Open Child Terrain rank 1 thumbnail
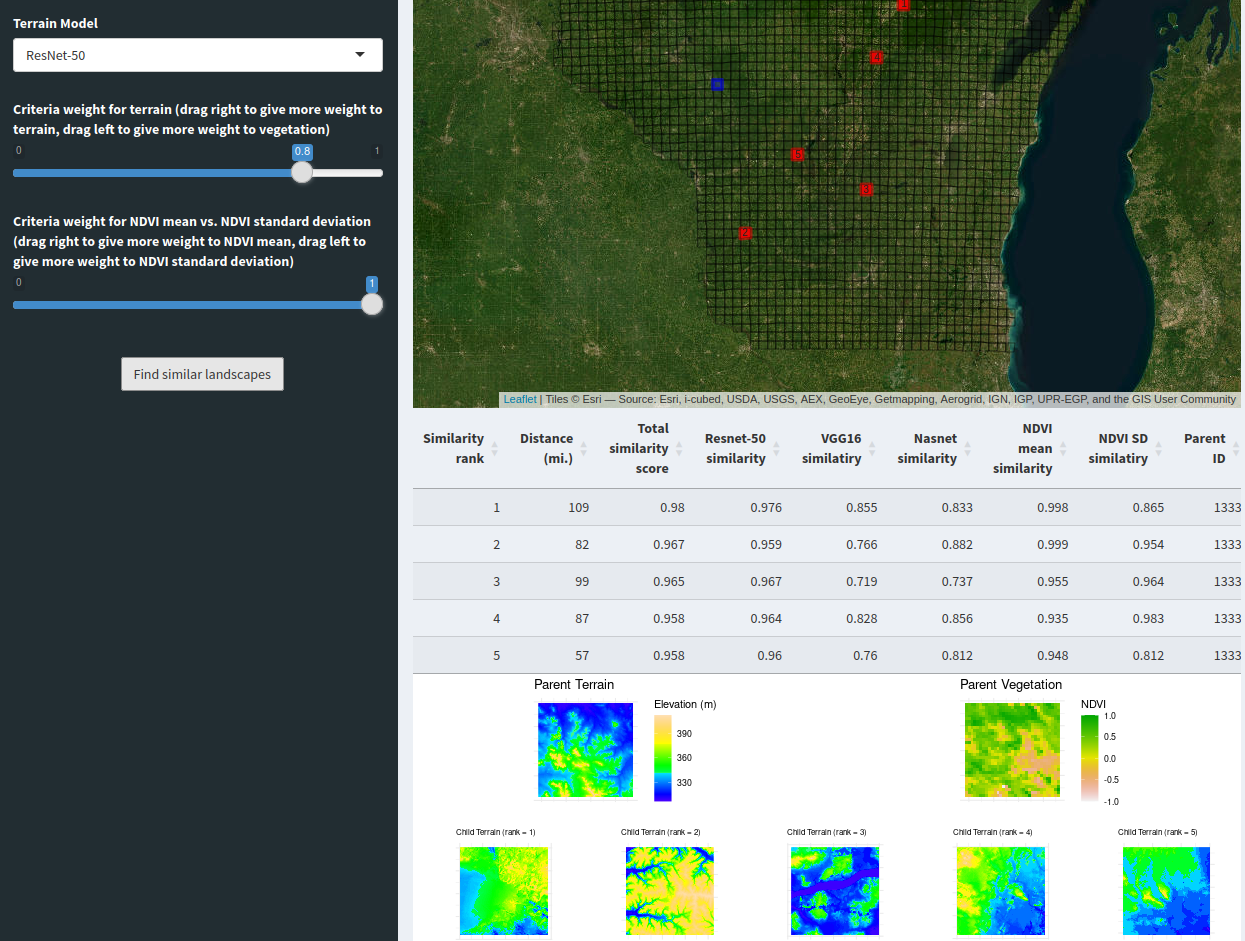The image size is (1245, 941). tap(504, 891)
